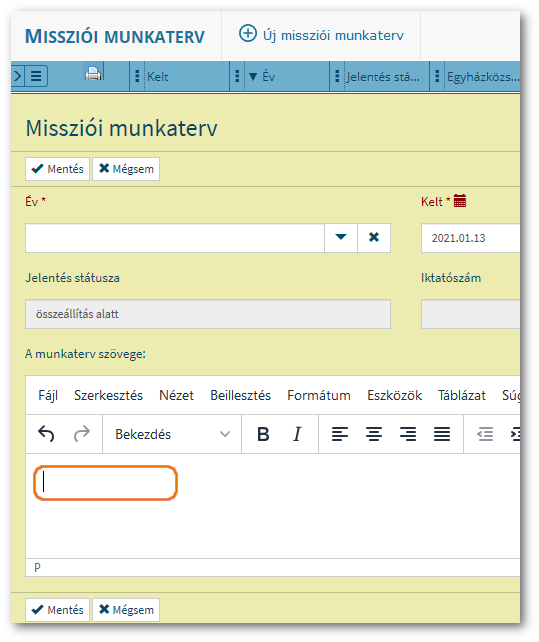This screenshot has height=642, width=539.
Task: Toggle italic formatting
Action: (x=297, y=434)
